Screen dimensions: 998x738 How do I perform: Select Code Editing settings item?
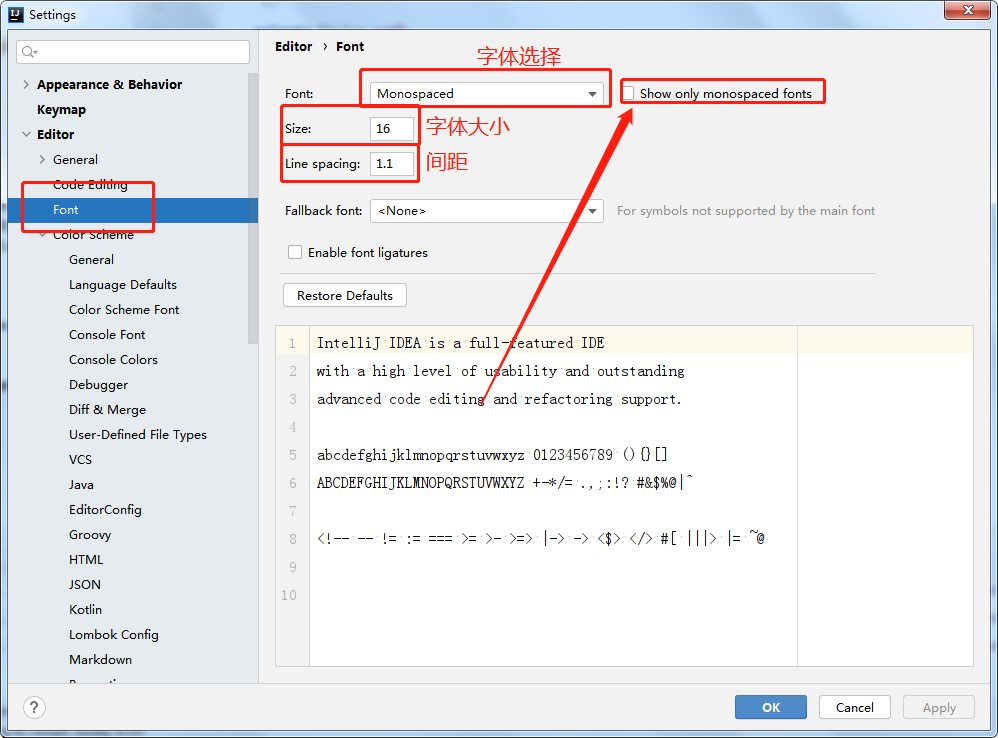click(x=90, y=184)
